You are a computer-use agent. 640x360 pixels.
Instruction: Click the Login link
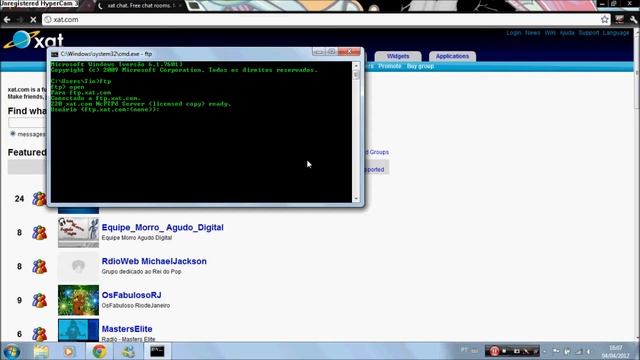tap(513, 33)
